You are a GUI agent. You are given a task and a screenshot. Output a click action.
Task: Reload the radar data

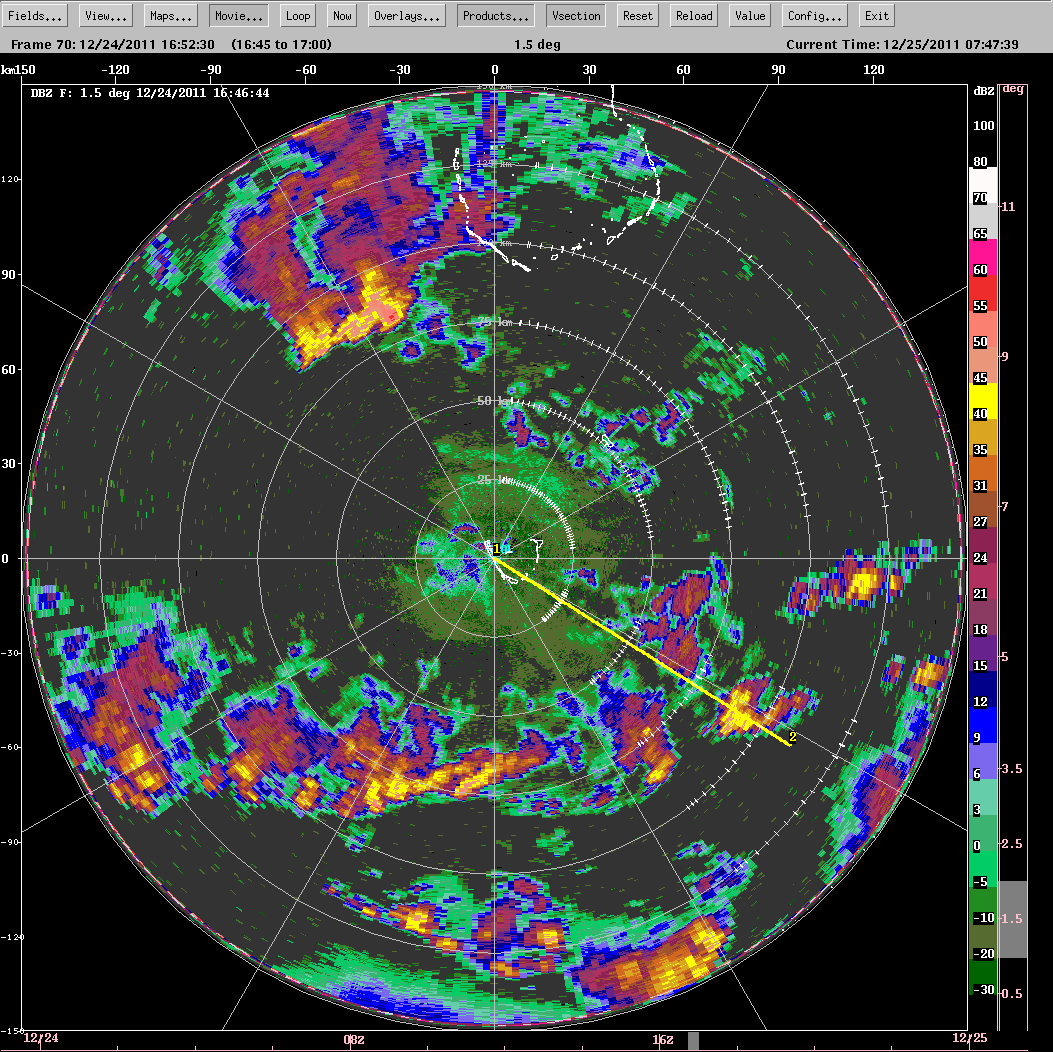pos(693,15)
